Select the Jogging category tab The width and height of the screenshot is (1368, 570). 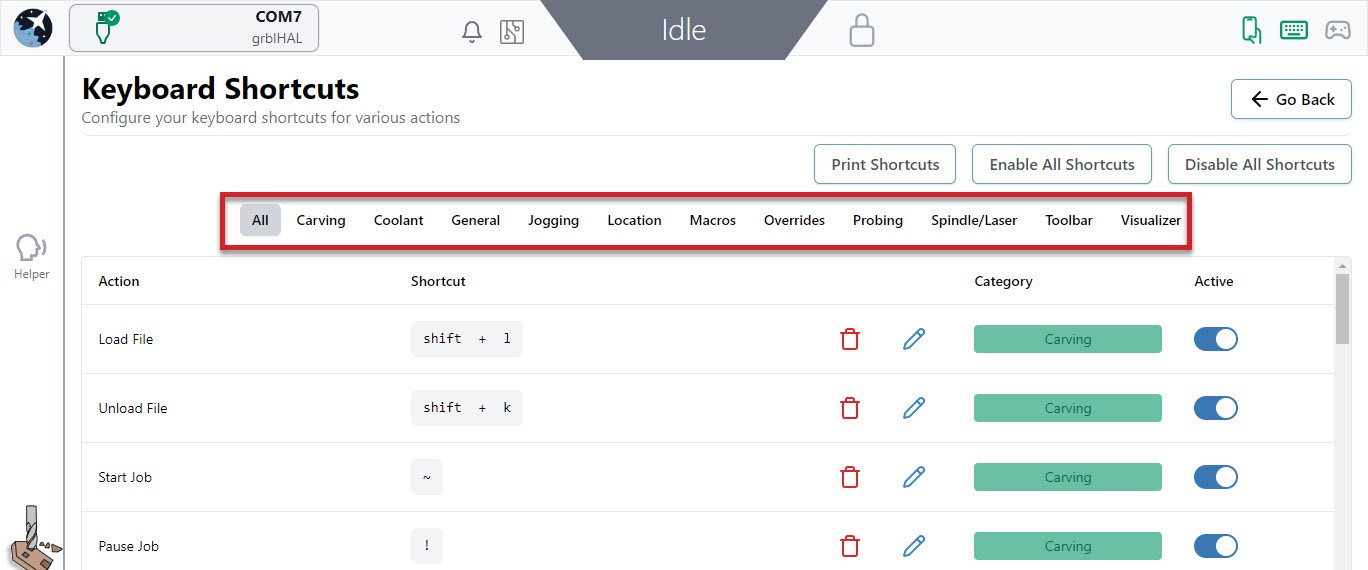(x=553, y=220)
